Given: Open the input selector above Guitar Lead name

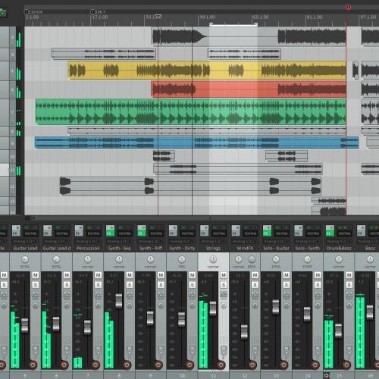Looking at the screenshot, I should [x=25, y=241].
